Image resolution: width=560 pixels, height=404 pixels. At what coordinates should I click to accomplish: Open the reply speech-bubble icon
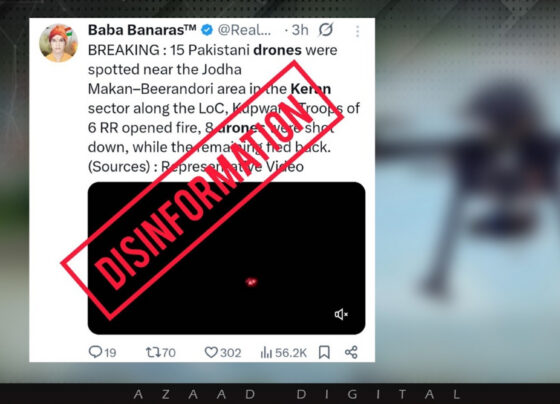click(95, 352)
